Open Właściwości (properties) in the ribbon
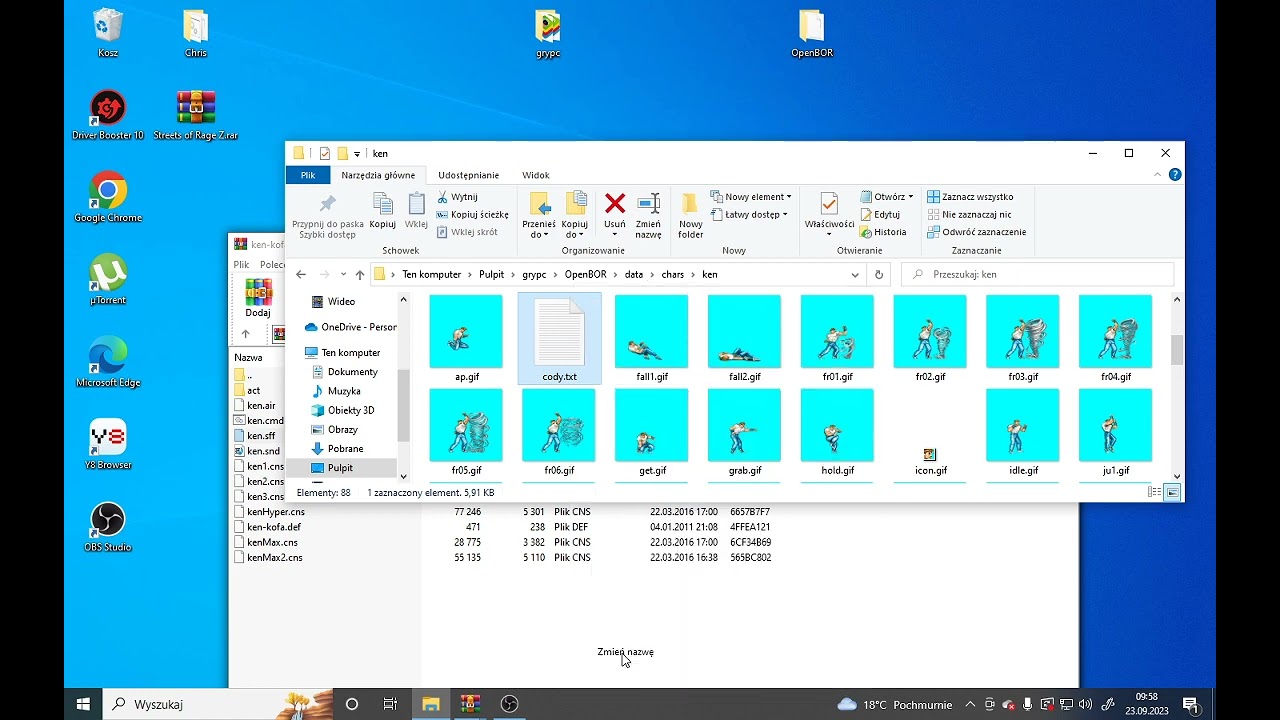 (829, 211)
